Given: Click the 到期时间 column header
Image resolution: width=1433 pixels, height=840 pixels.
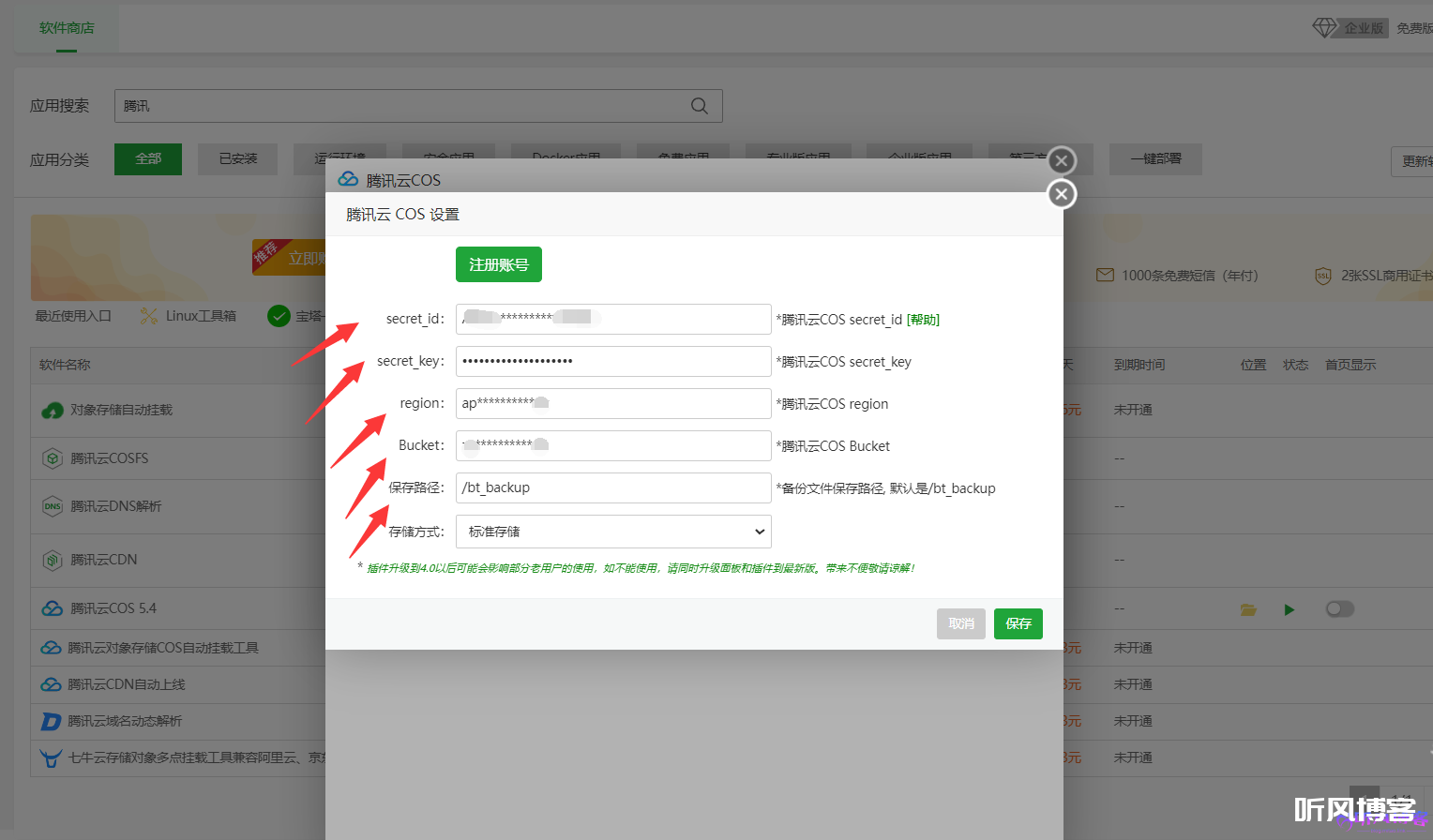Looking at the screenshot, I should (x=1139, y=365).
